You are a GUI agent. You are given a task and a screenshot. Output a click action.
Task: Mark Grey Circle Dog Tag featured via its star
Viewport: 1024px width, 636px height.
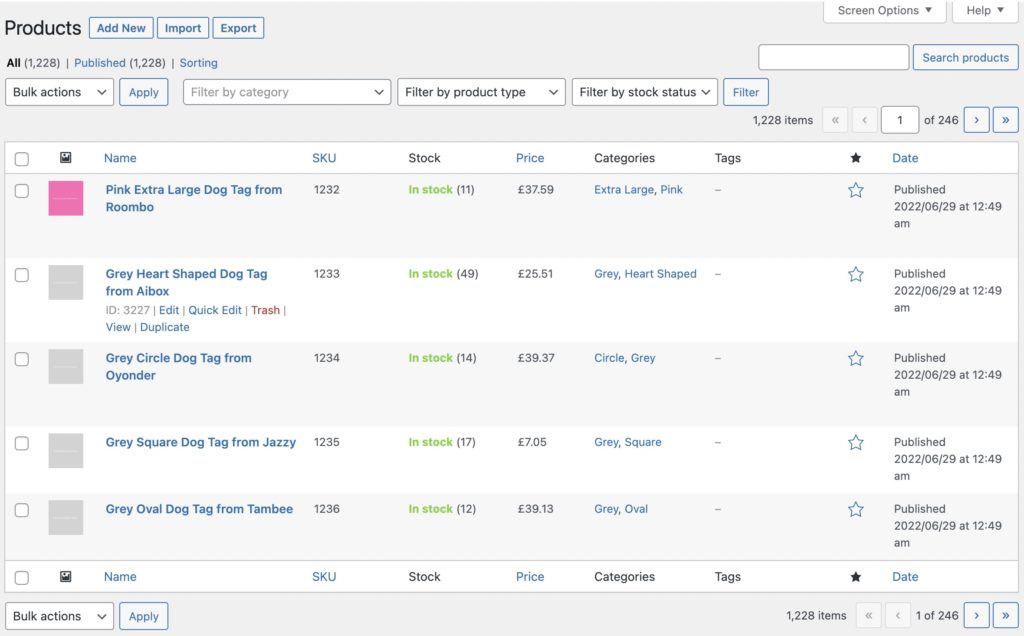click(855, 357)
